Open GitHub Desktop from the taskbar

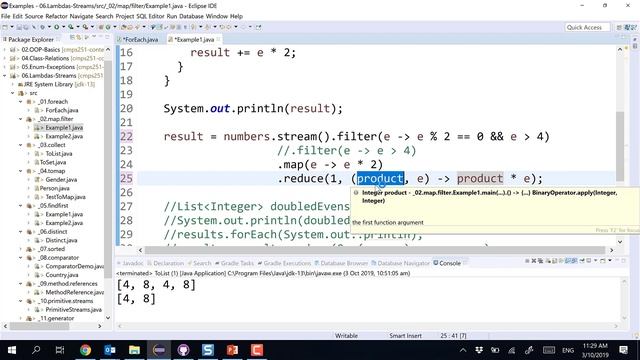tap(183, 350)
